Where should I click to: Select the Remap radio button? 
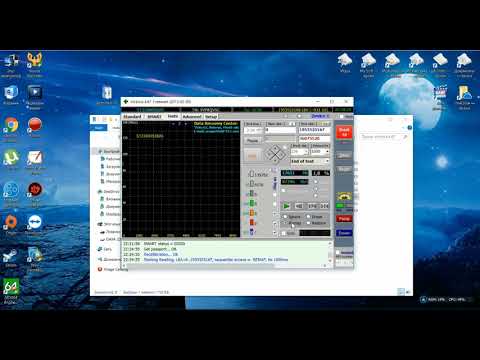285,223
